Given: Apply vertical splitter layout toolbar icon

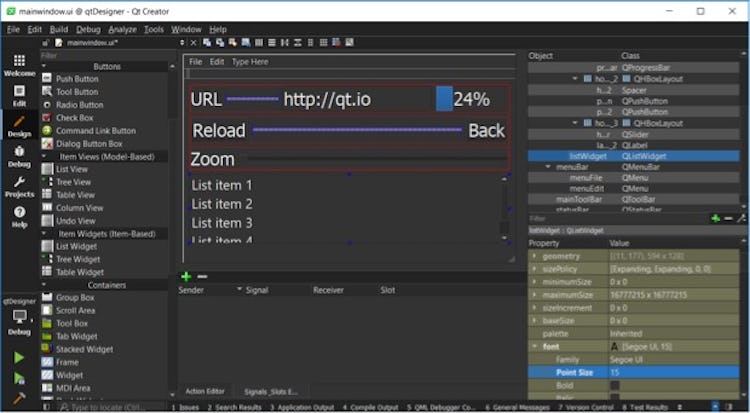Looking at the screenshot, I should (x=298, y=43).
